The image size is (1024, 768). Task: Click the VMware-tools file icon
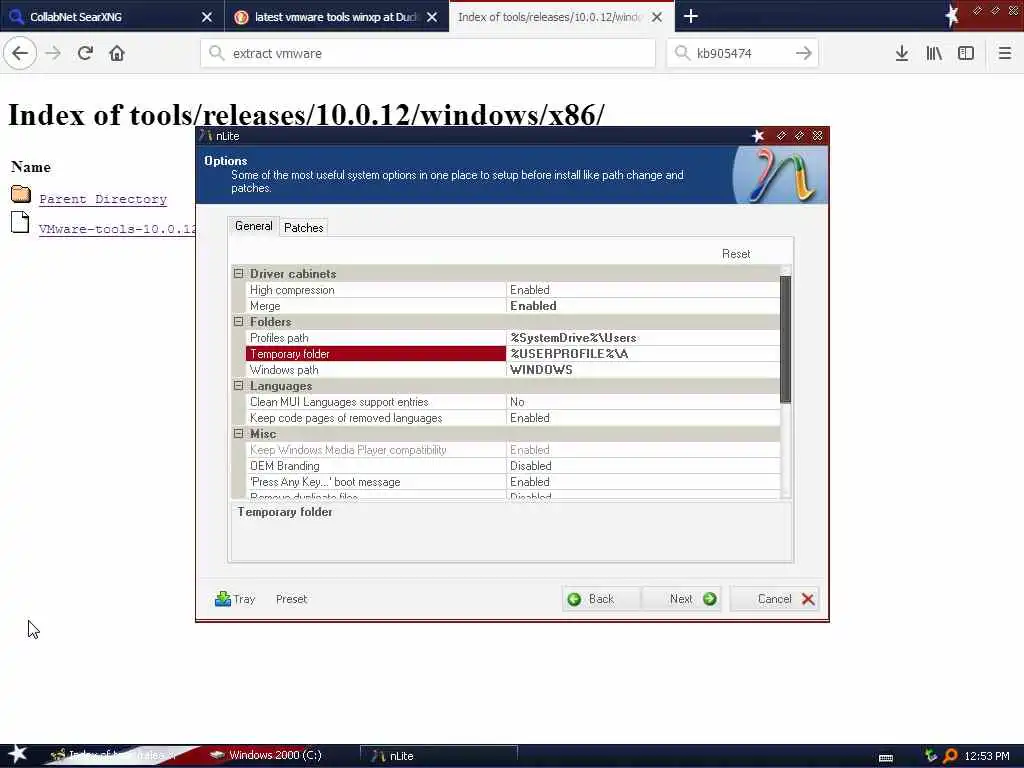click(x=20, y=223)
